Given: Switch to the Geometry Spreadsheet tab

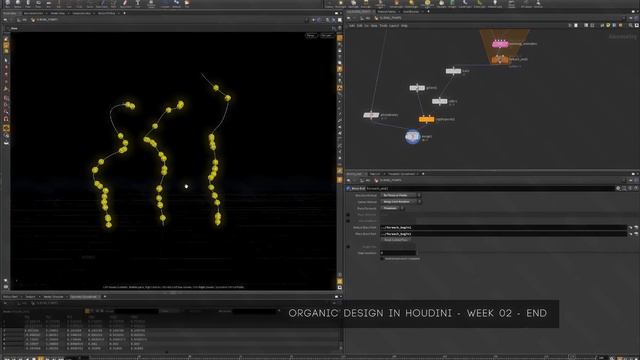Looking at the screenshot, I should click(x=84, y=297).
